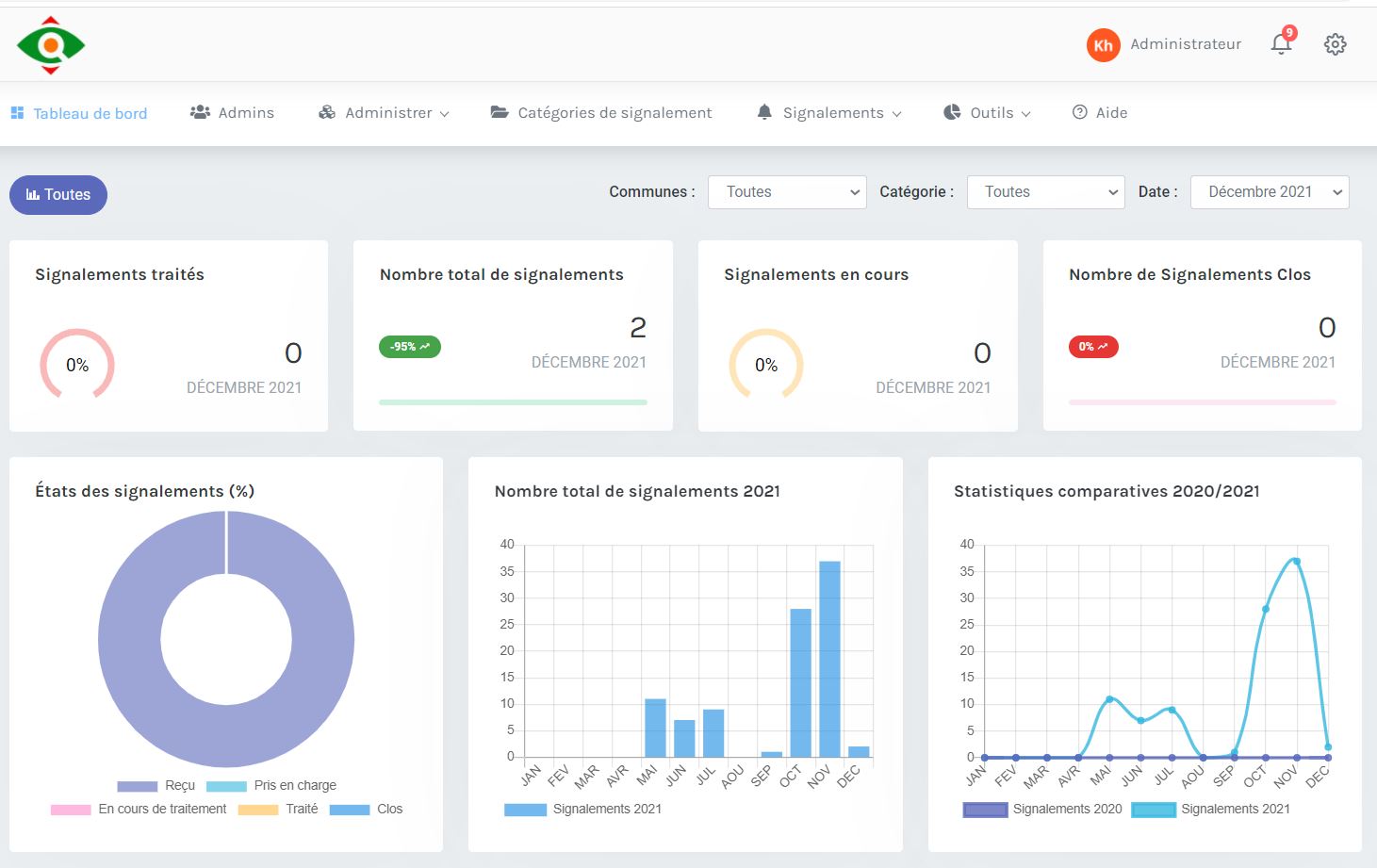Click the orange Kh avatar icon

(1103, 45)
